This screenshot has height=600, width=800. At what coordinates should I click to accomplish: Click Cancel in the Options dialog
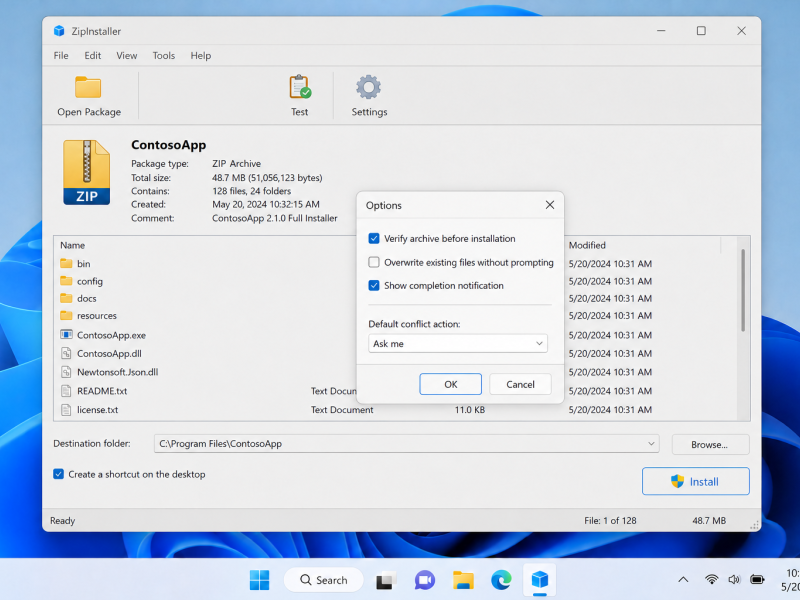pos(520,384)
